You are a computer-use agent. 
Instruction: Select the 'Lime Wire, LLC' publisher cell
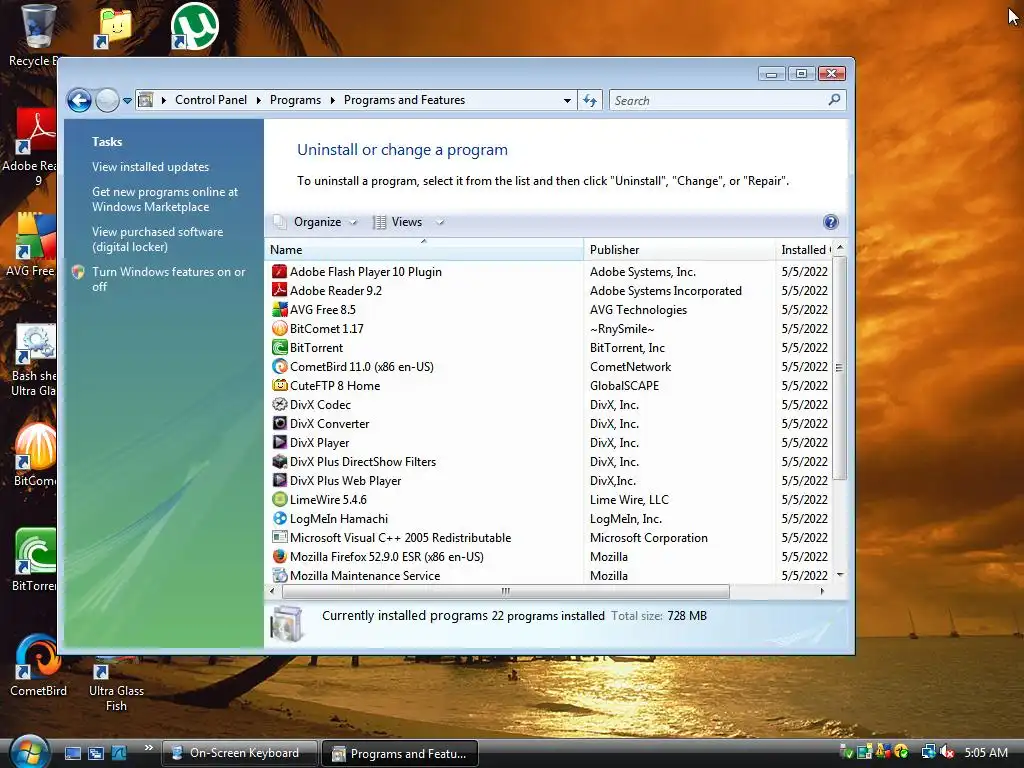click(629, 500)
